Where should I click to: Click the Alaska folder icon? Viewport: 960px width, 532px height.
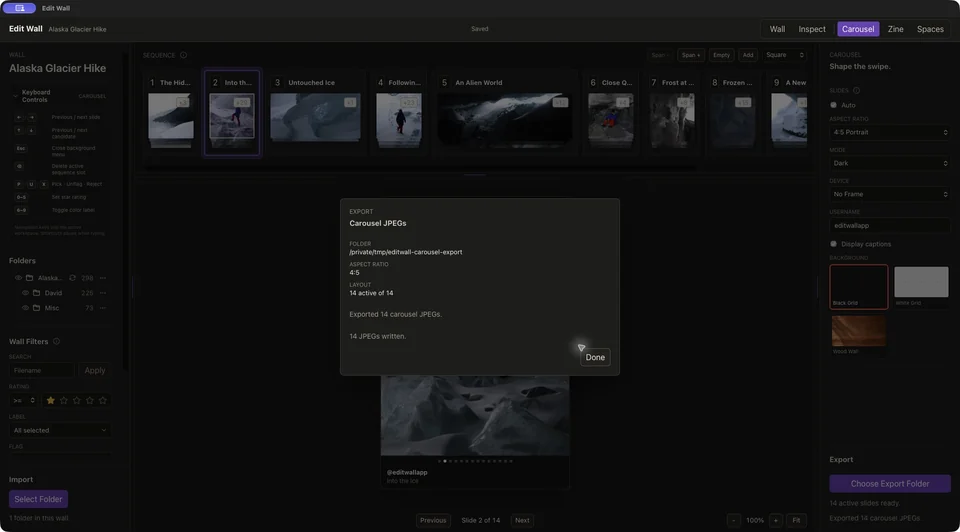click(29, 278)
